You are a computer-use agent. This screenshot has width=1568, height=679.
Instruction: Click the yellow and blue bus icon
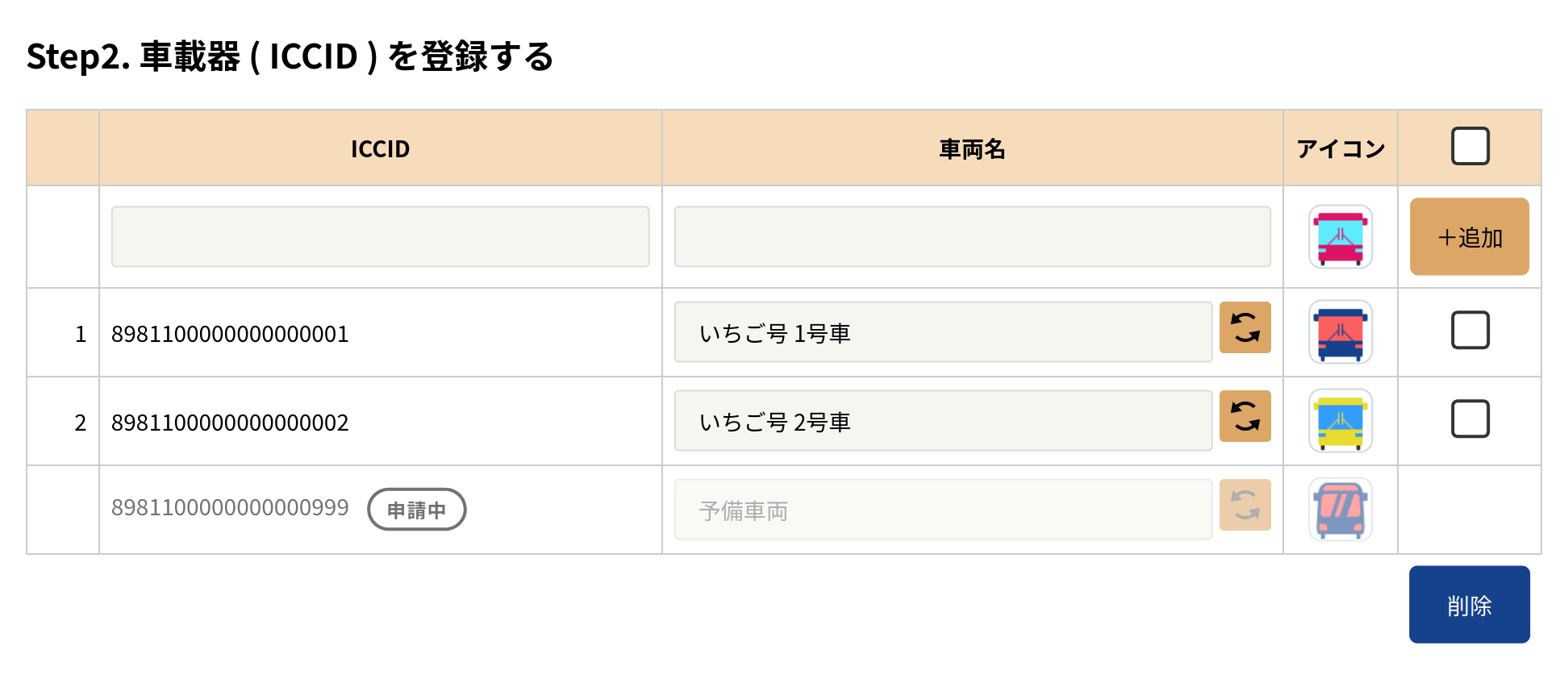pos(1340,421)
